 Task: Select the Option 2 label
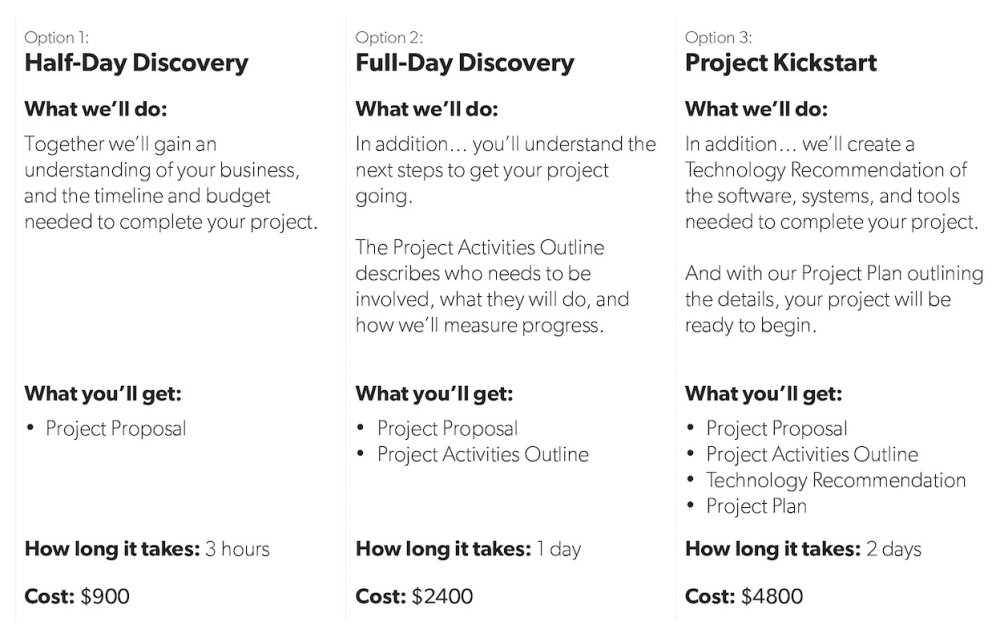click(389, 38)
